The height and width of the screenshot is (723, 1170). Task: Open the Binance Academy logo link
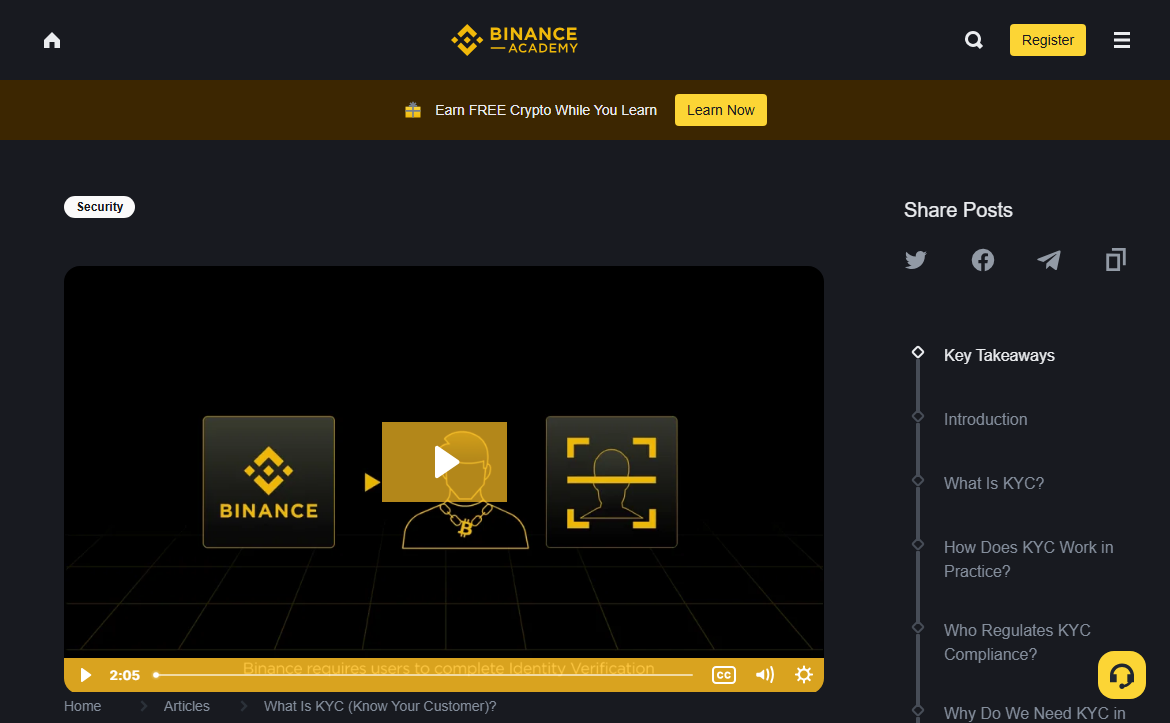pos(515,40)
